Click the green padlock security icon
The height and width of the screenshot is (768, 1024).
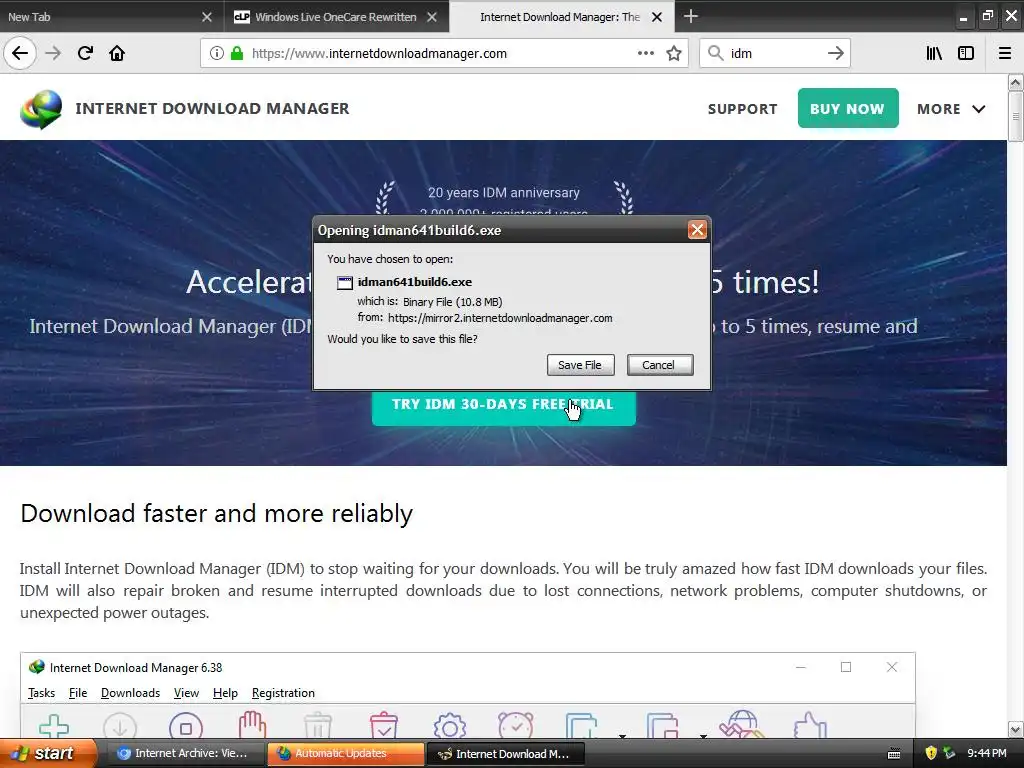pos(237,54)
